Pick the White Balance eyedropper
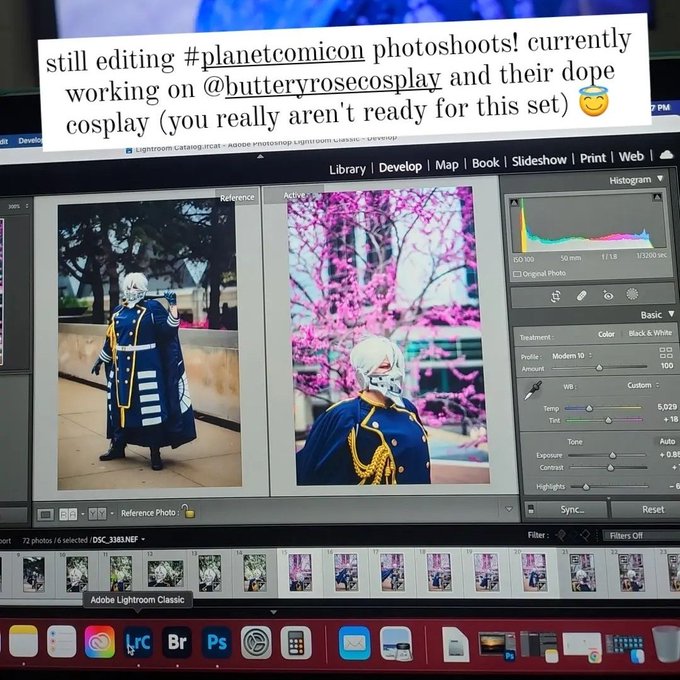 click(x=533, y=390)
